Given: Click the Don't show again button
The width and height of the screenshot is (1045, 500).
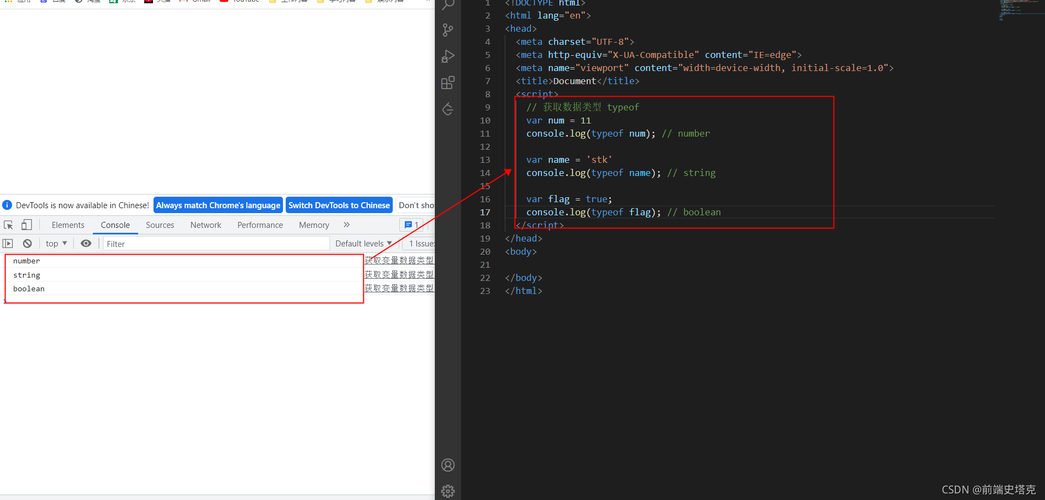Looking at the screenshot, I should [416, 205].
